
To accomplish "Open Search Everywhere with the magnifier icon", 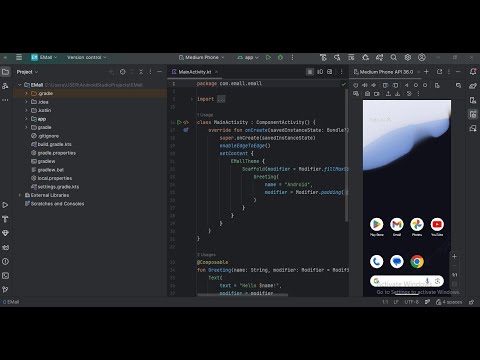I will (394, 57).
